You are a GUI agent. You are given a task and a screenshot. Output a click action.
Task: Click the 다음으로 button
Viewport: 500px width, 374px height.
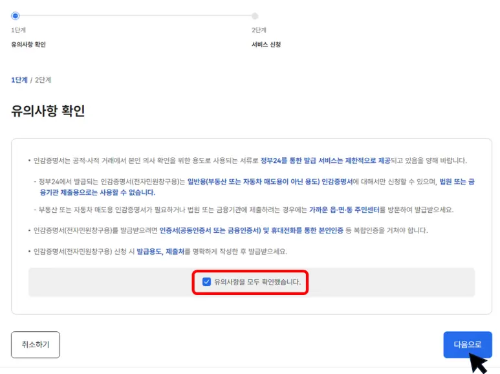tap(467, 344)
